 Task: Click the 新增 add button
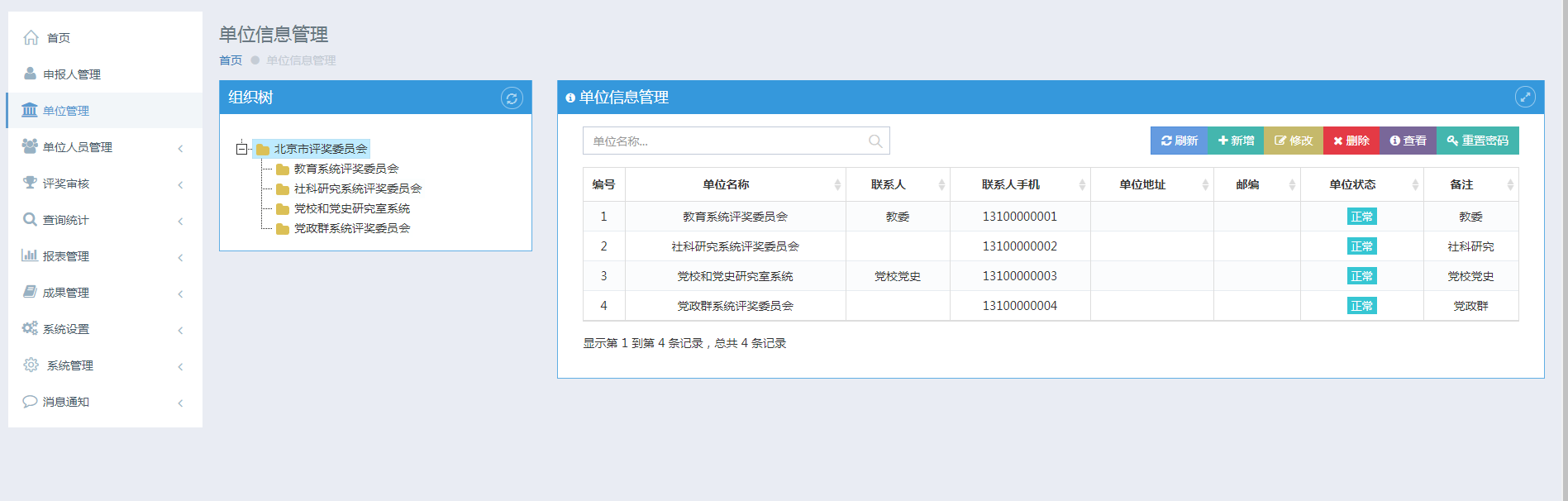pos(1237,141)
